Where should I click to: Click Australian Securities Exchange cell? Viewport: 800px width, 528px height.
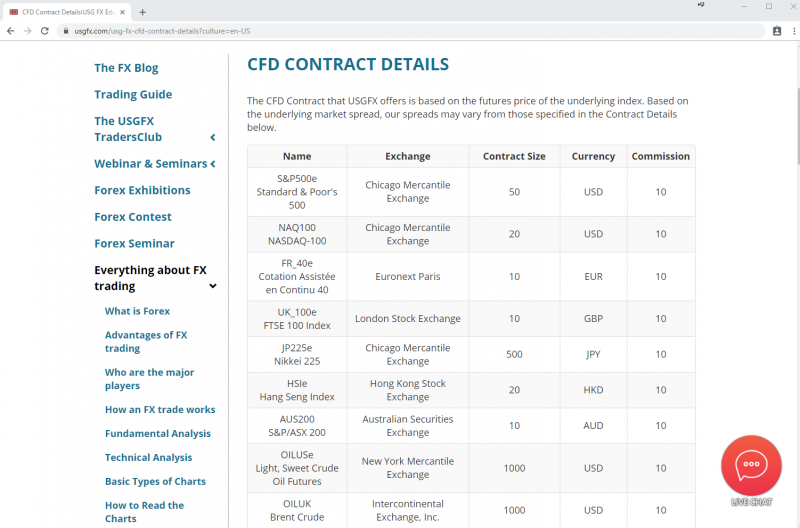408,426
